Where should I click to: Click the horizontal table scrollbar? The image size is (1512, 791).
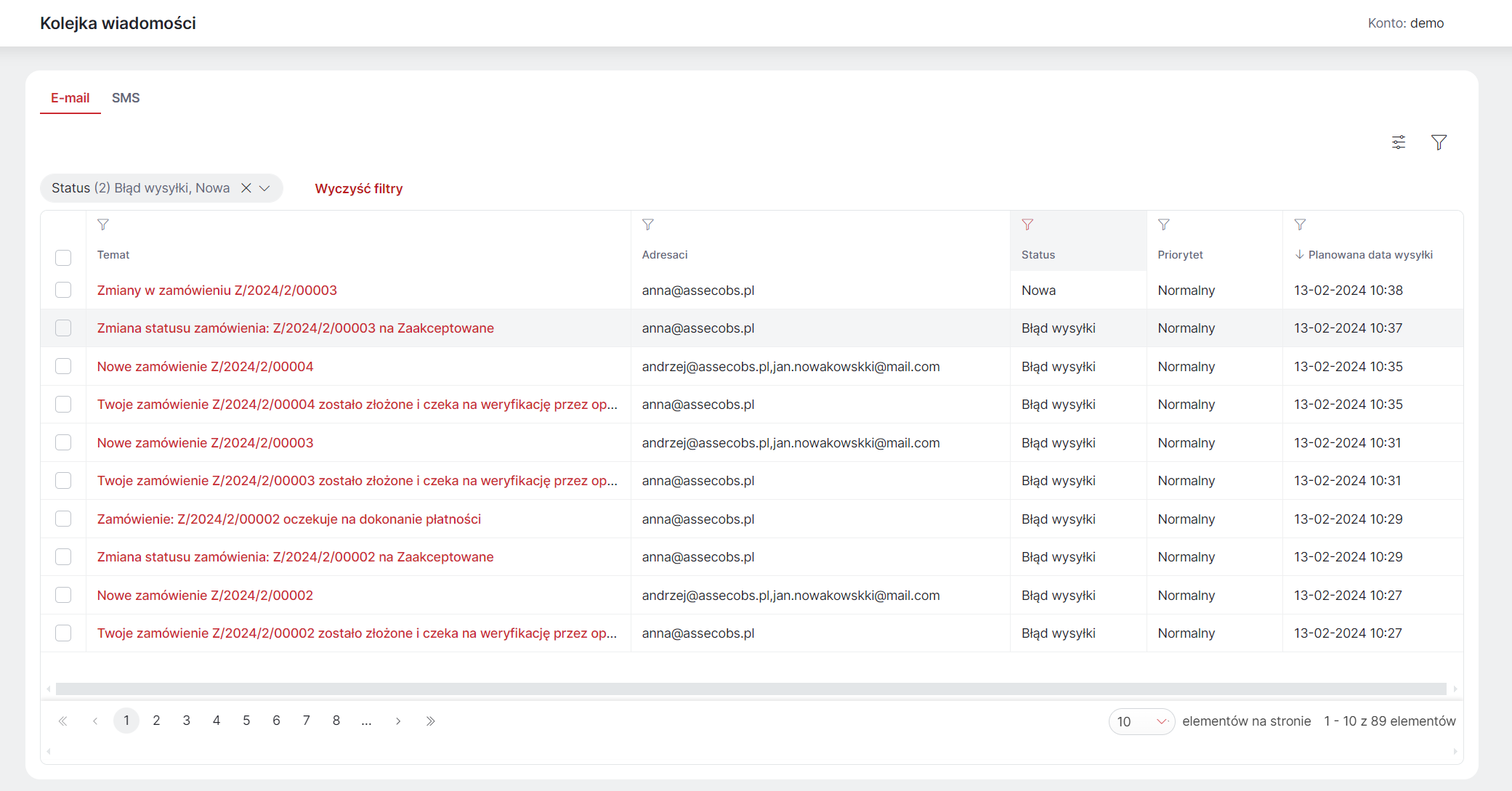751,689
